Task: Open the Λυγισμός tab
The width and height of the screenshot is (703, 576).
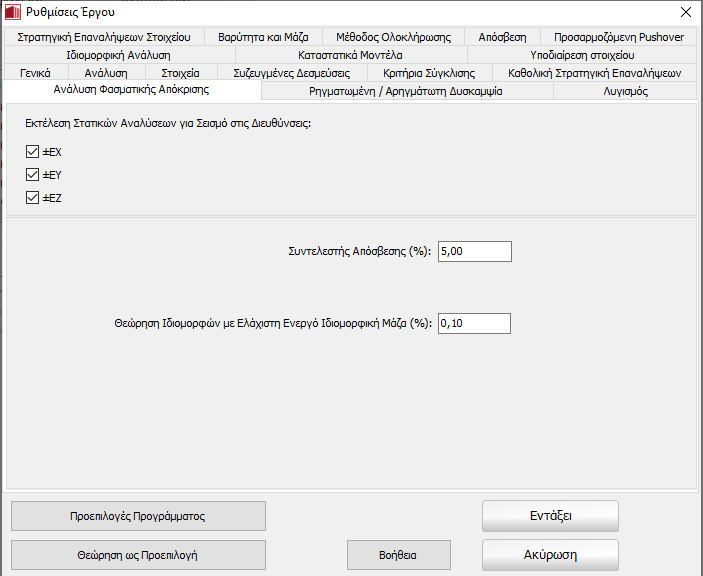Action: pos(625,91)
